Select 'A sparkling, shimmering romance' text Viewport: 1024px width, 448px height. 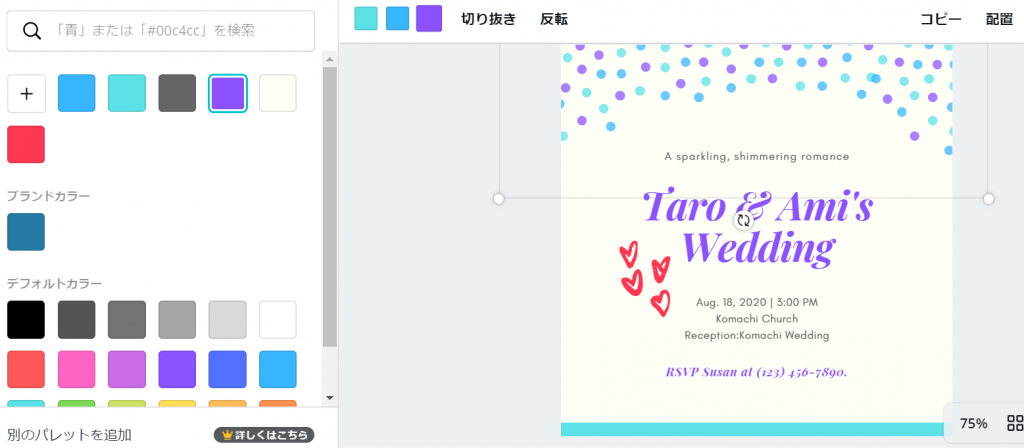[756, 157]
